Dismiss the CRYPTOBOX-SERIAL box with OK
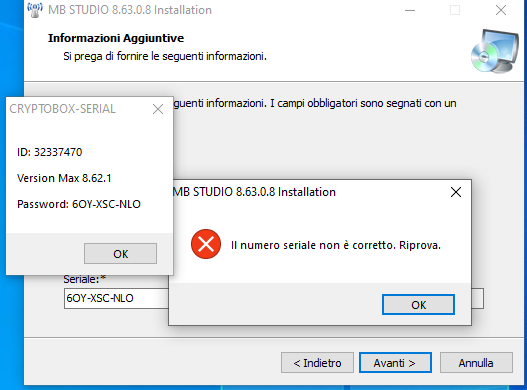The height and width of the screenshot is (390, 527). pos(120,254)
